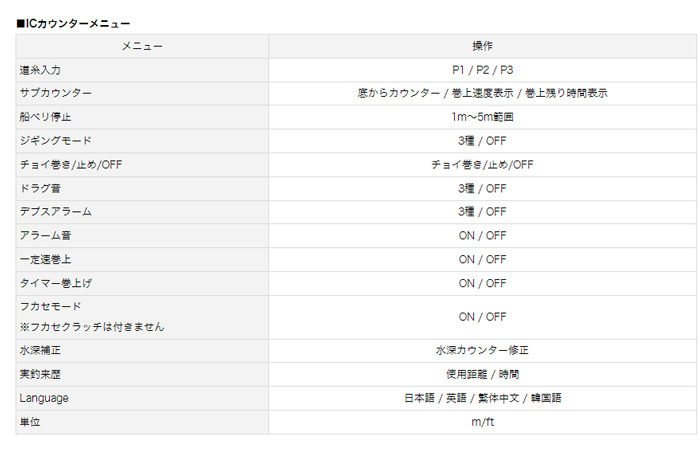Click the 水深カウンター修正 value cell

point(482,350)
